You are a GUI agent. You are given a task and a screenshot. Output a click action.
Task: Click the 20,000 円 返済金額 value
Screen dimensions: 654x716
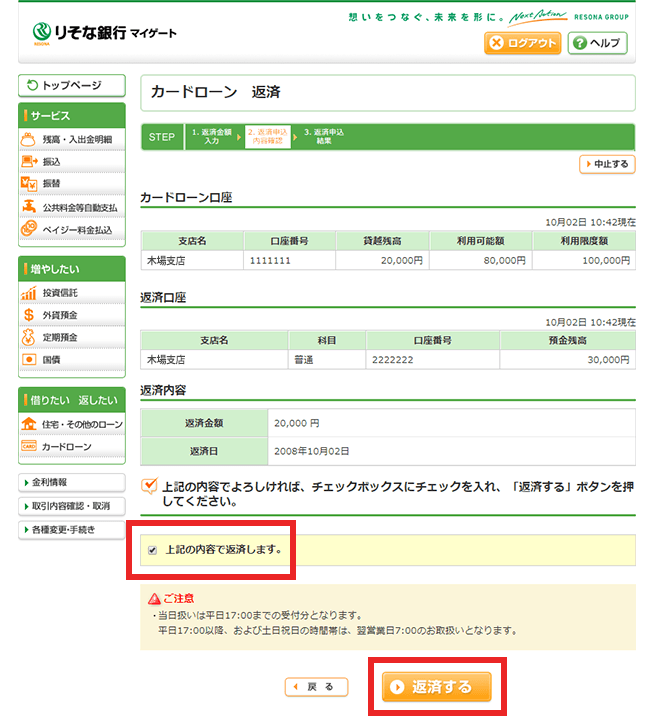296,423
